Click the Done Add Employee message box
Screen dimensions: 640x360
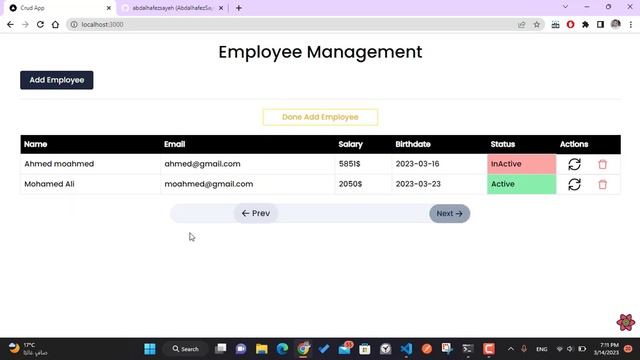click(320, 117)
